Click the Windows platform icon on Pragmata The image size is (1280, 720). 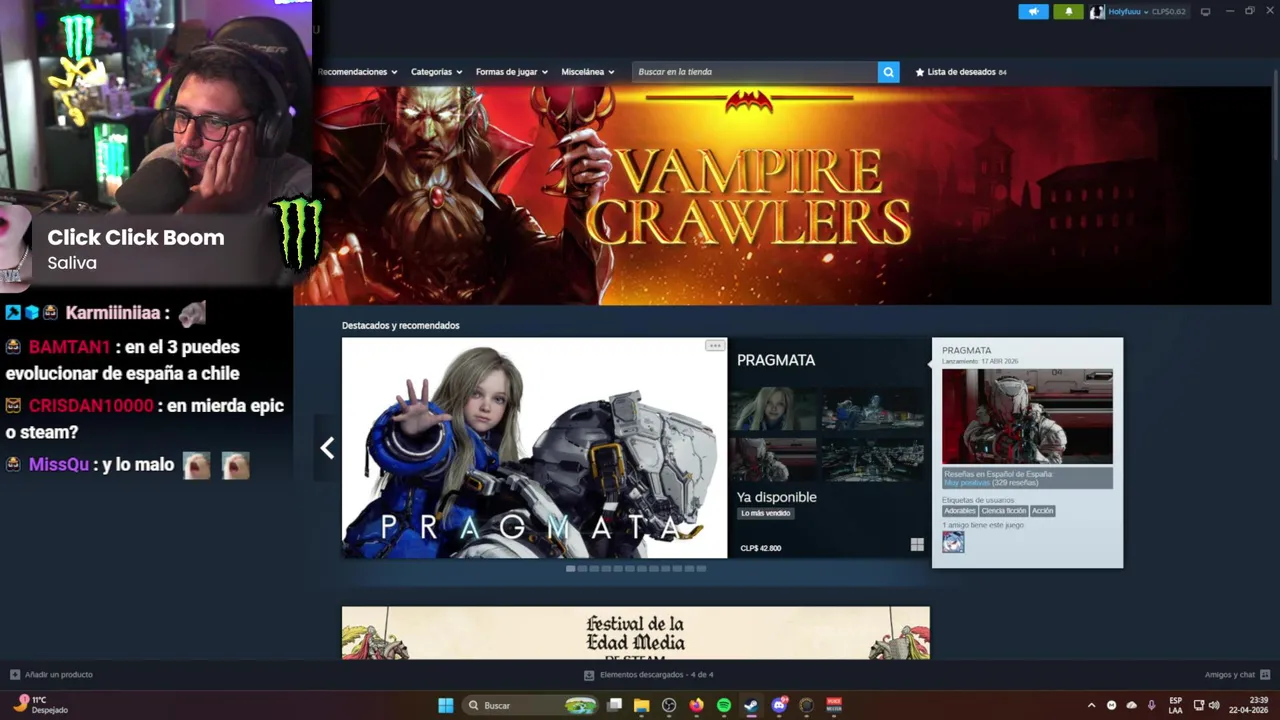pos(917,545)
